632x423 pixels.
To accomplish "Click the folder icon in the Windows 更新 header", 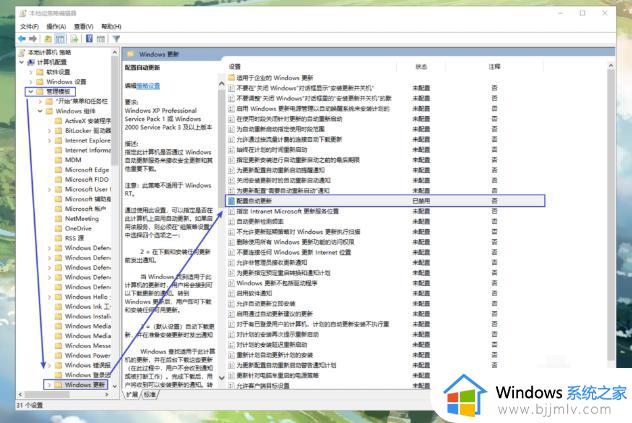I will tap(130, 54).
